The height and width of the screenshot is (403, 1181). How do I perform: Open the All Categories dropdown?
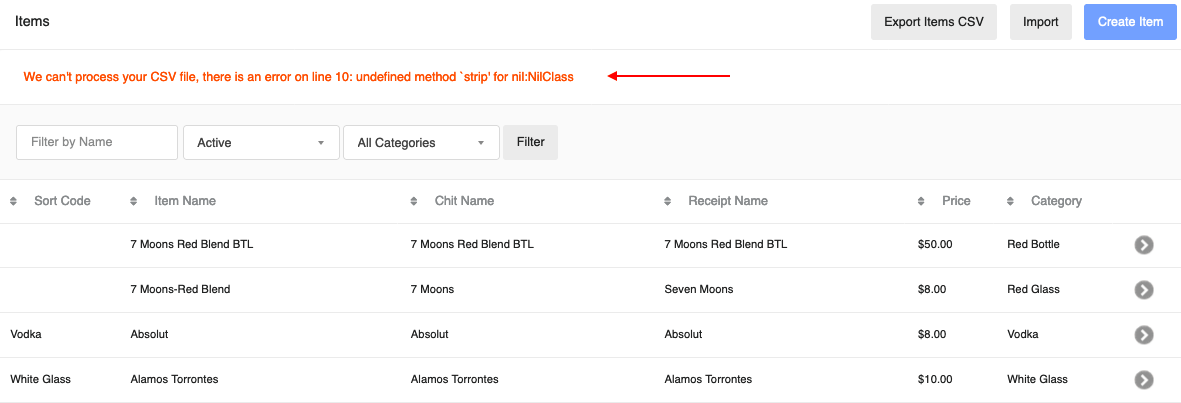421,142
